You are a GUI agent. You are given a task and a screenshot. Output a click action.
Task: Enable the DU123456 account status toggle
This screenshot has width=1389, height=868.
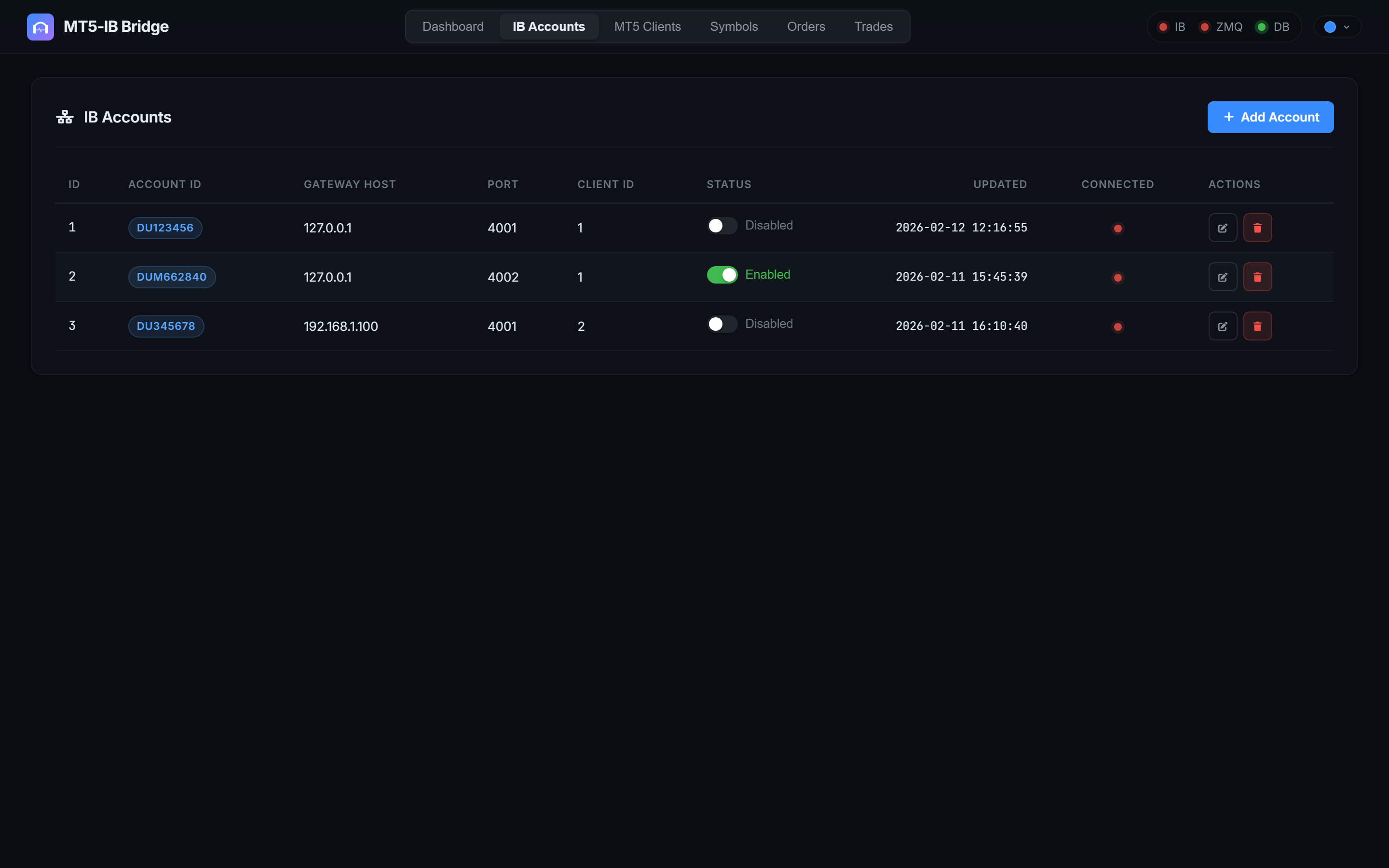click(x=722, y=226)
